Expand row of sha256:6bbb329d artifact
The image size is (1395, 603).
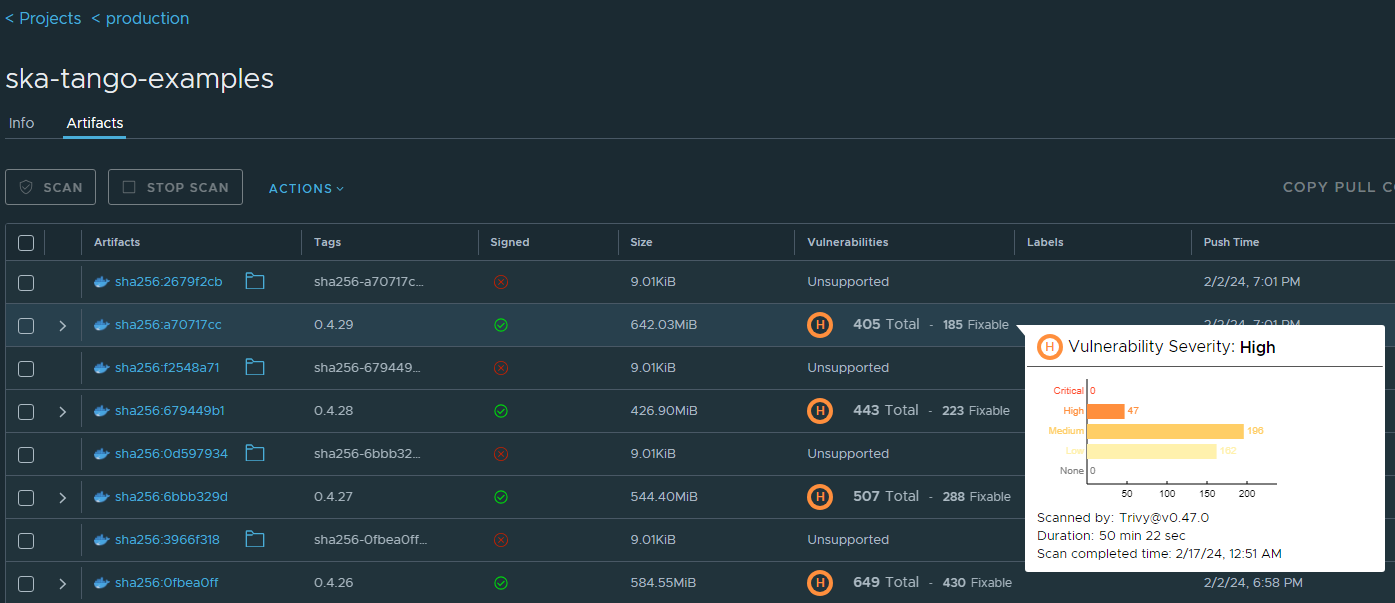tap(63, 498)
